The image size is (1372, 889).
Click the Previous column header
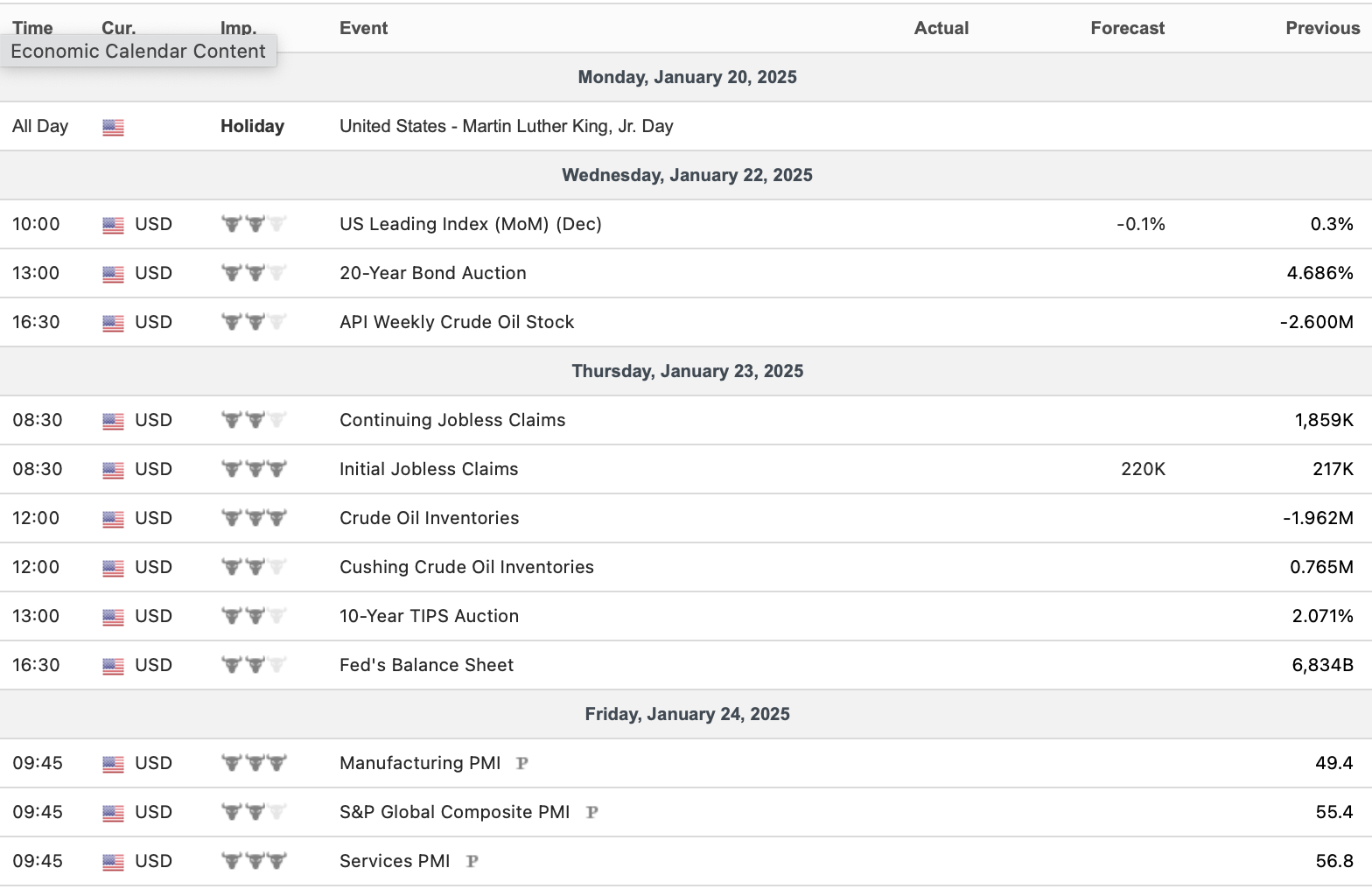point(1322,28)
